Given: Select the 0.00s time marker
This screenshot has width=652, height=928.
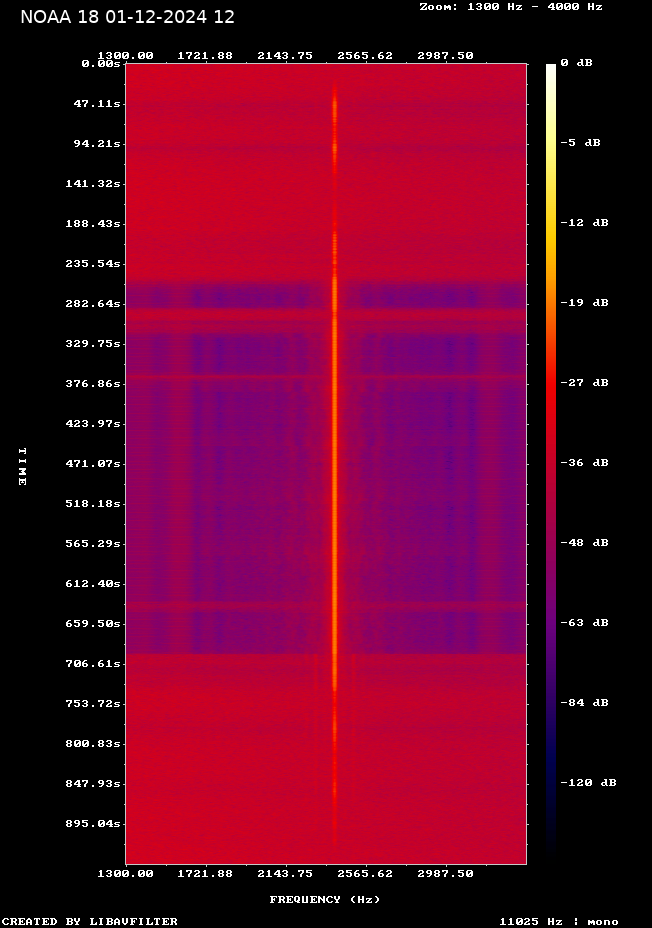Looking at the screenshot, I should (101, 63).
